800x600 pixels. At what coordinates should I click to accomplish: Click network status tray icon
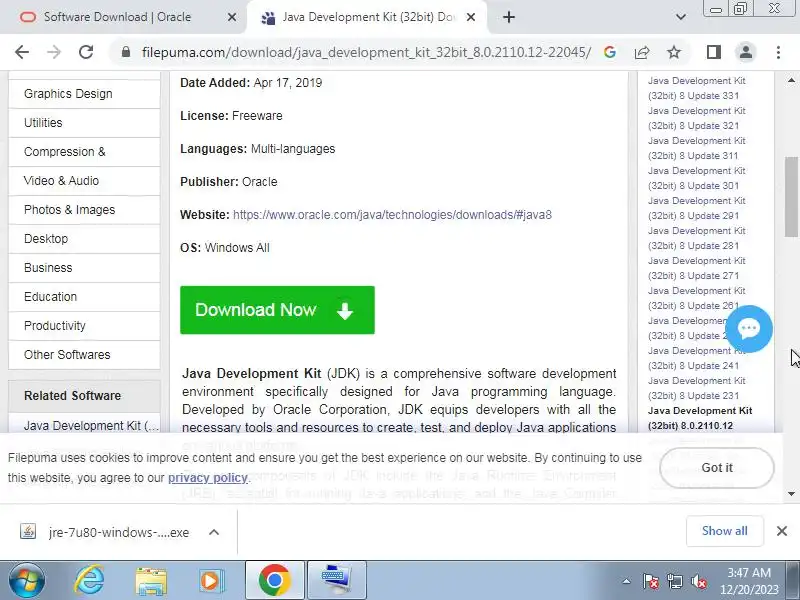click(x=674, y=581)
